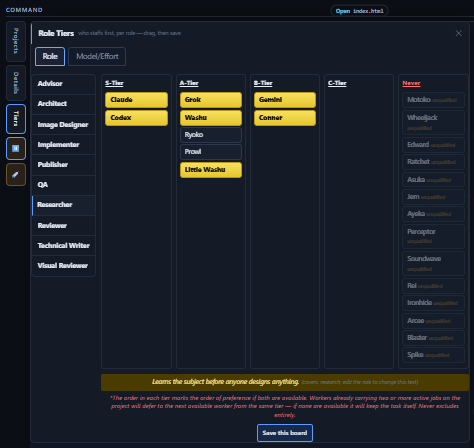Open the Details sidebar tab
This screenshot has width=474, height=448.
coord(16,83)
